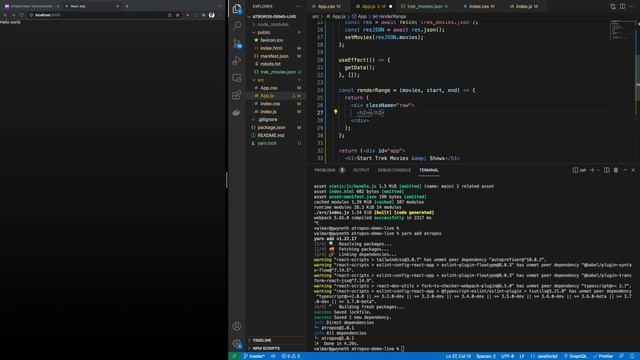Open the Manage gear in activity bar
This screenshot has width=640, height=360.
point(237,344)
